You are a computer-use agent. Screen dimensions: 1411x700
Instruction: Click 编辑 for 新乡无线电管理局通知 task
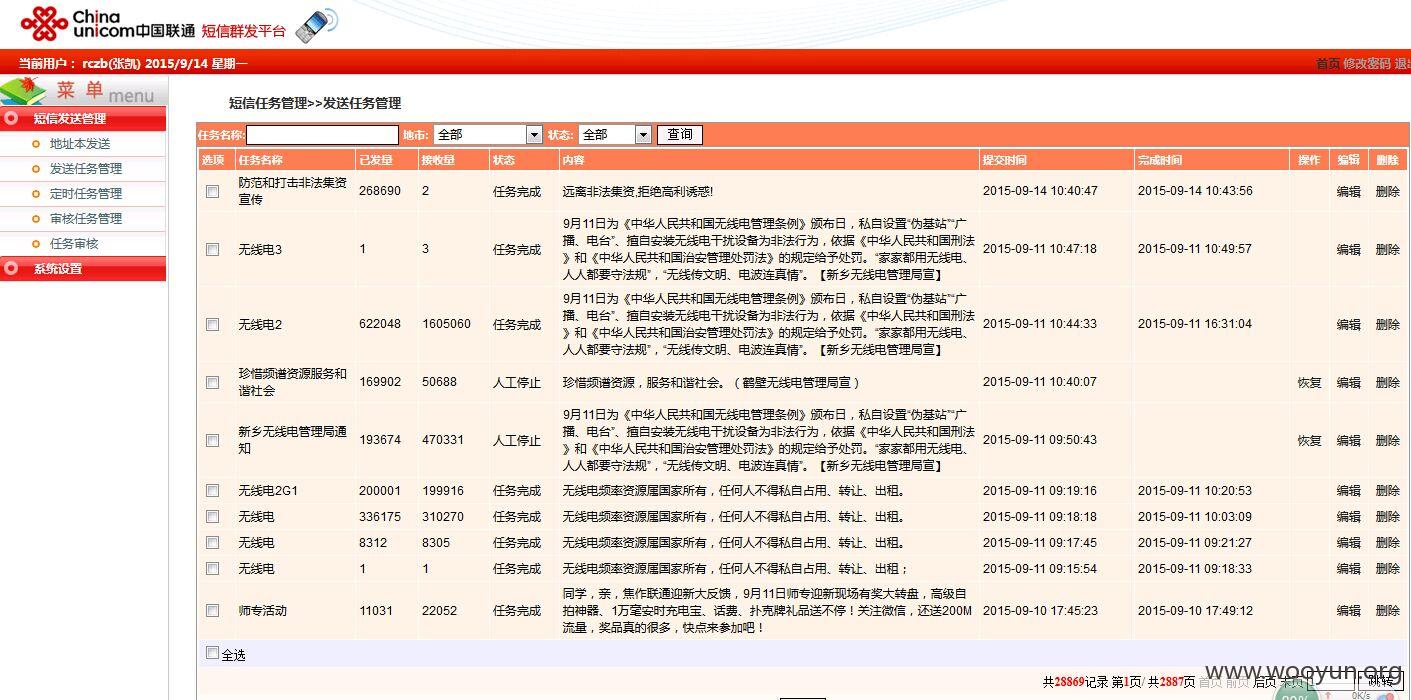click(x=1348, y=440)
